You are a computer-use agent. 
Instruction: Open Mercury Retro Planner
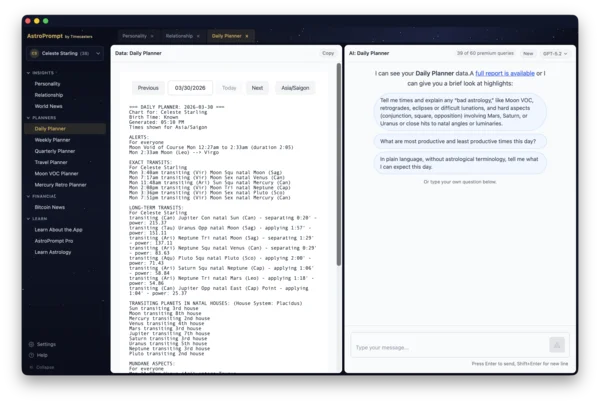pos(60,185)
